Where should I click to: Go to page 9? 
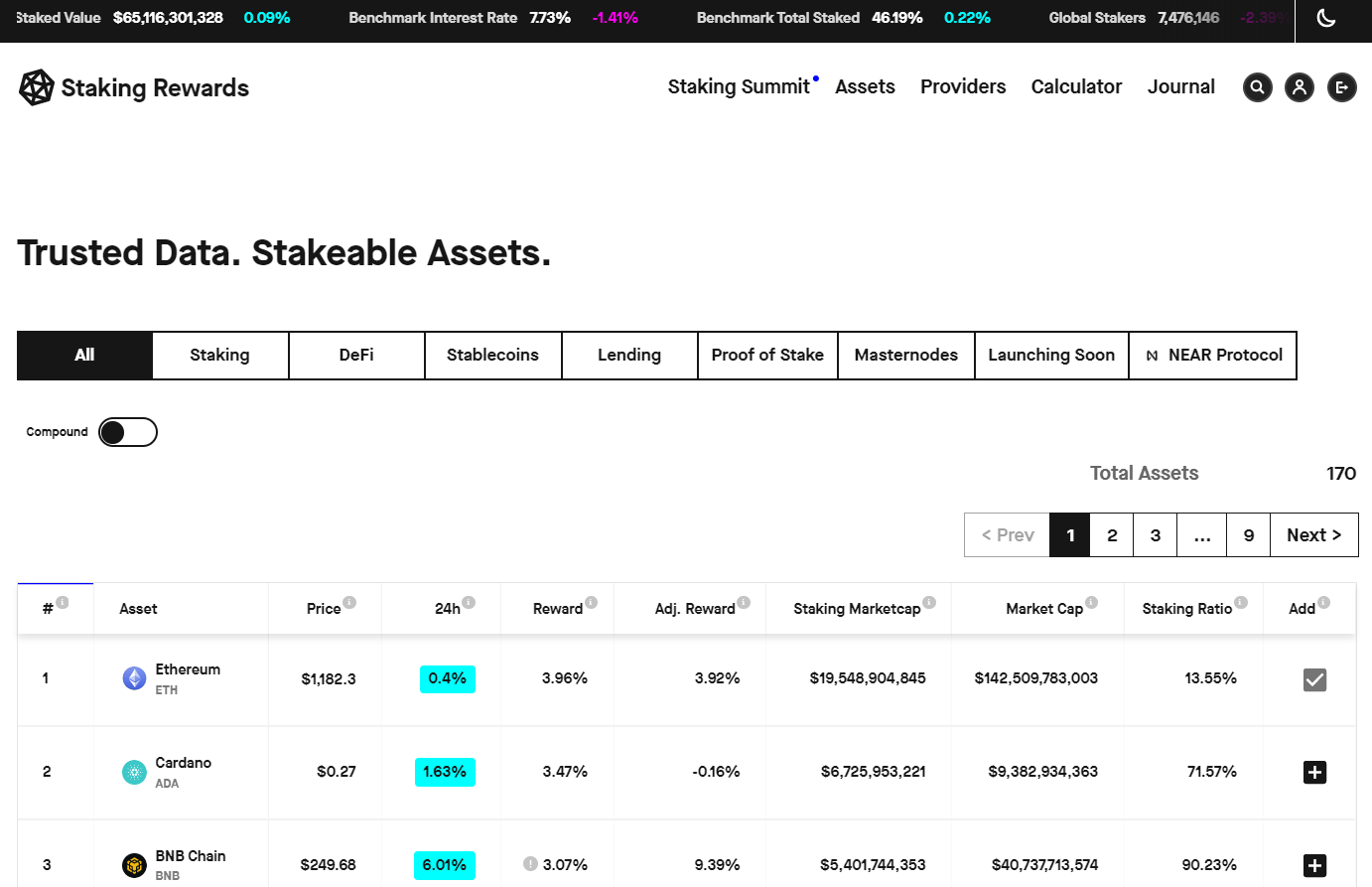(1249, 535)
